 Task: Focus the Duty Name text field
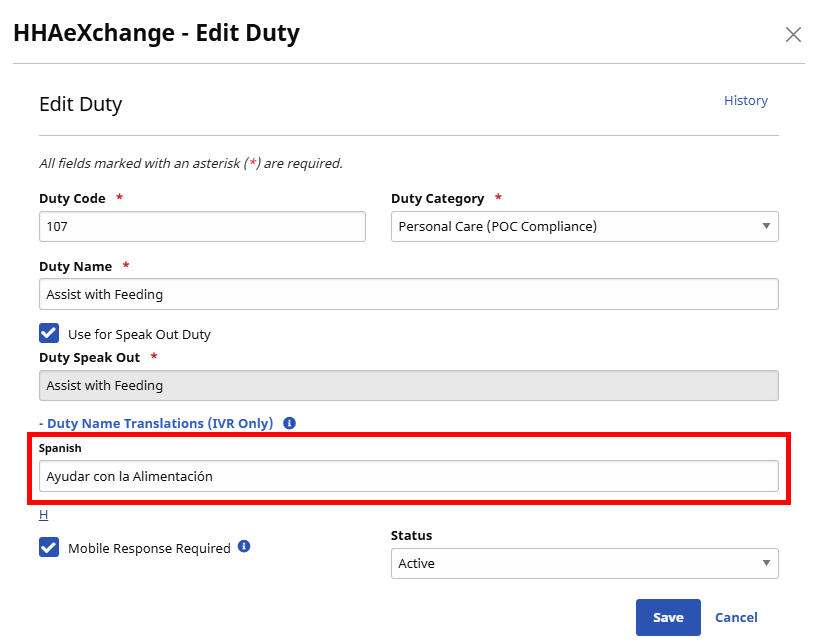click(408, 294)
